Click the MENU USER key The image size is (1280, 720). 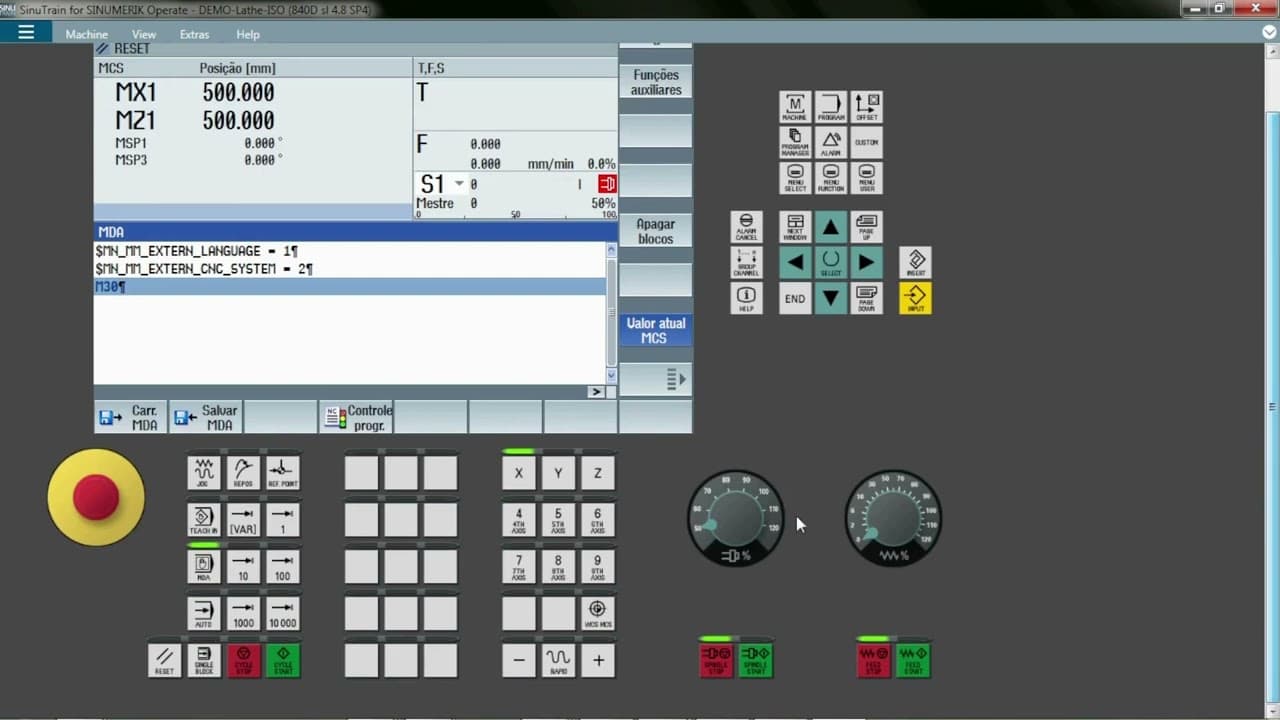click(x=867, y=178)
